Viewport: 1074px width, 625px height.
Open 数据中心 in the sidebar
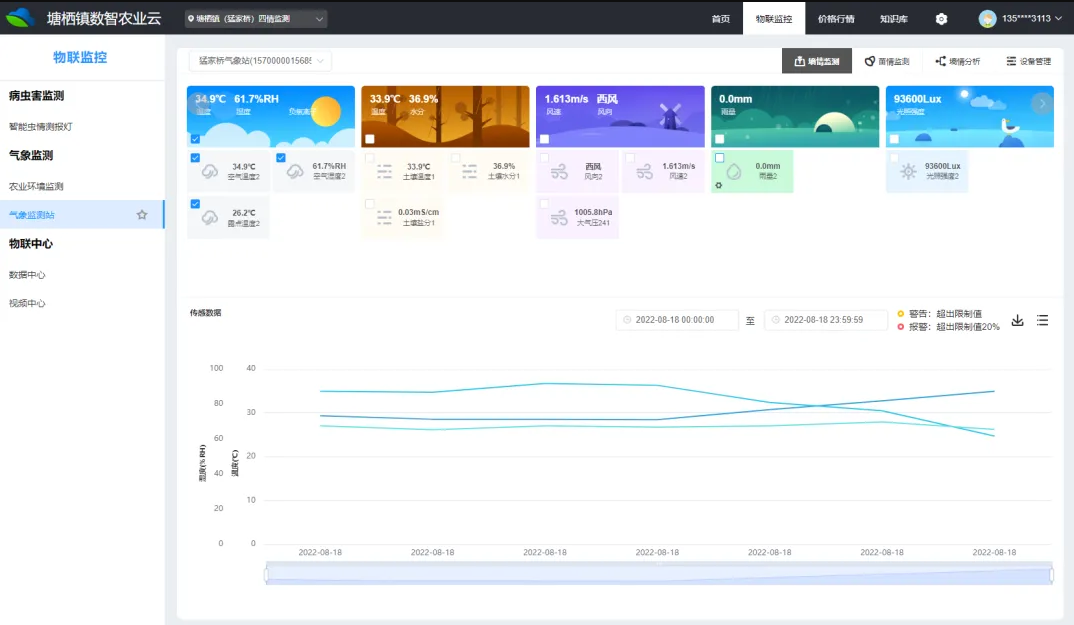[x=27, y=275]
